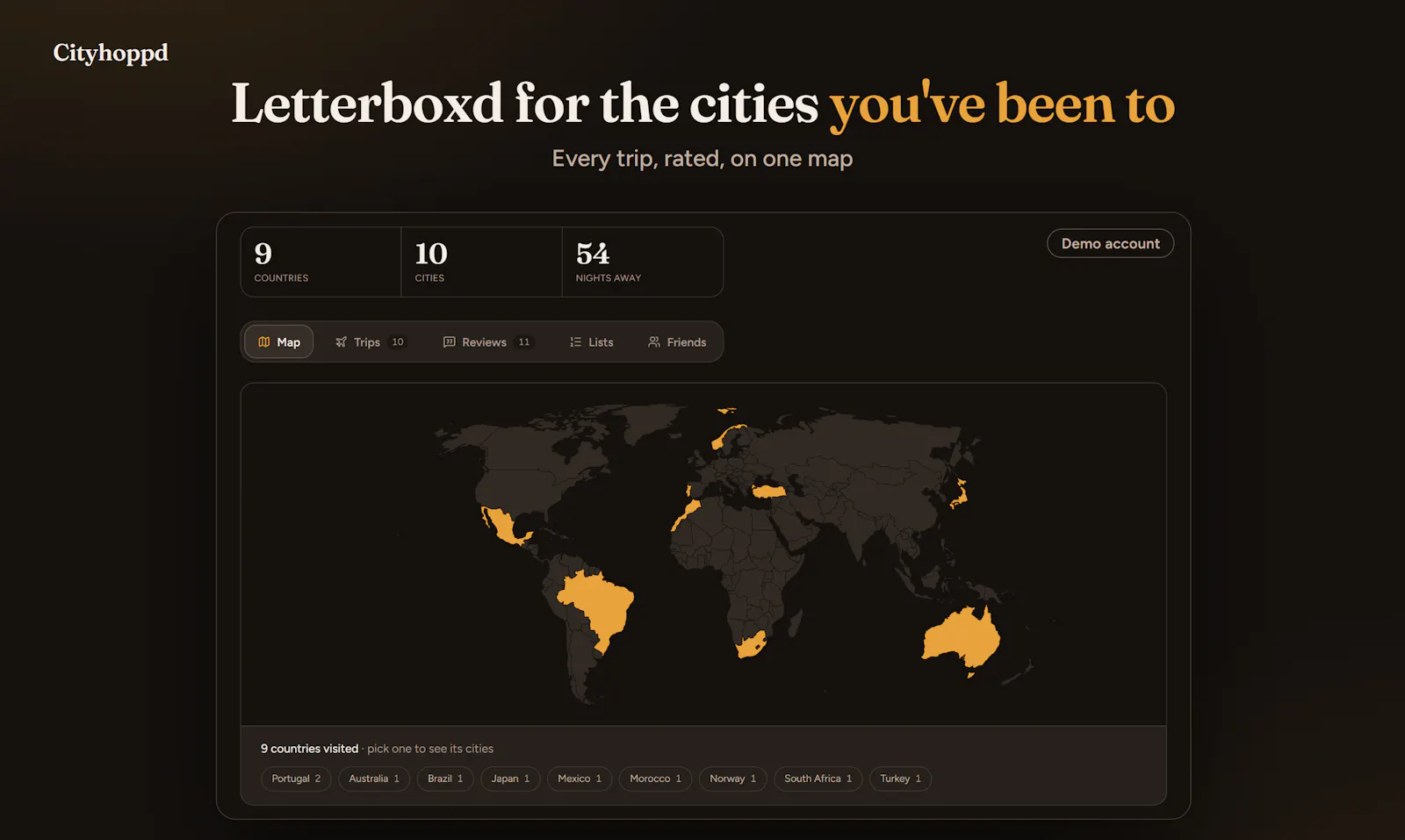
Task: Click the map icon in Map tab
Action: (x=264, y=342)
